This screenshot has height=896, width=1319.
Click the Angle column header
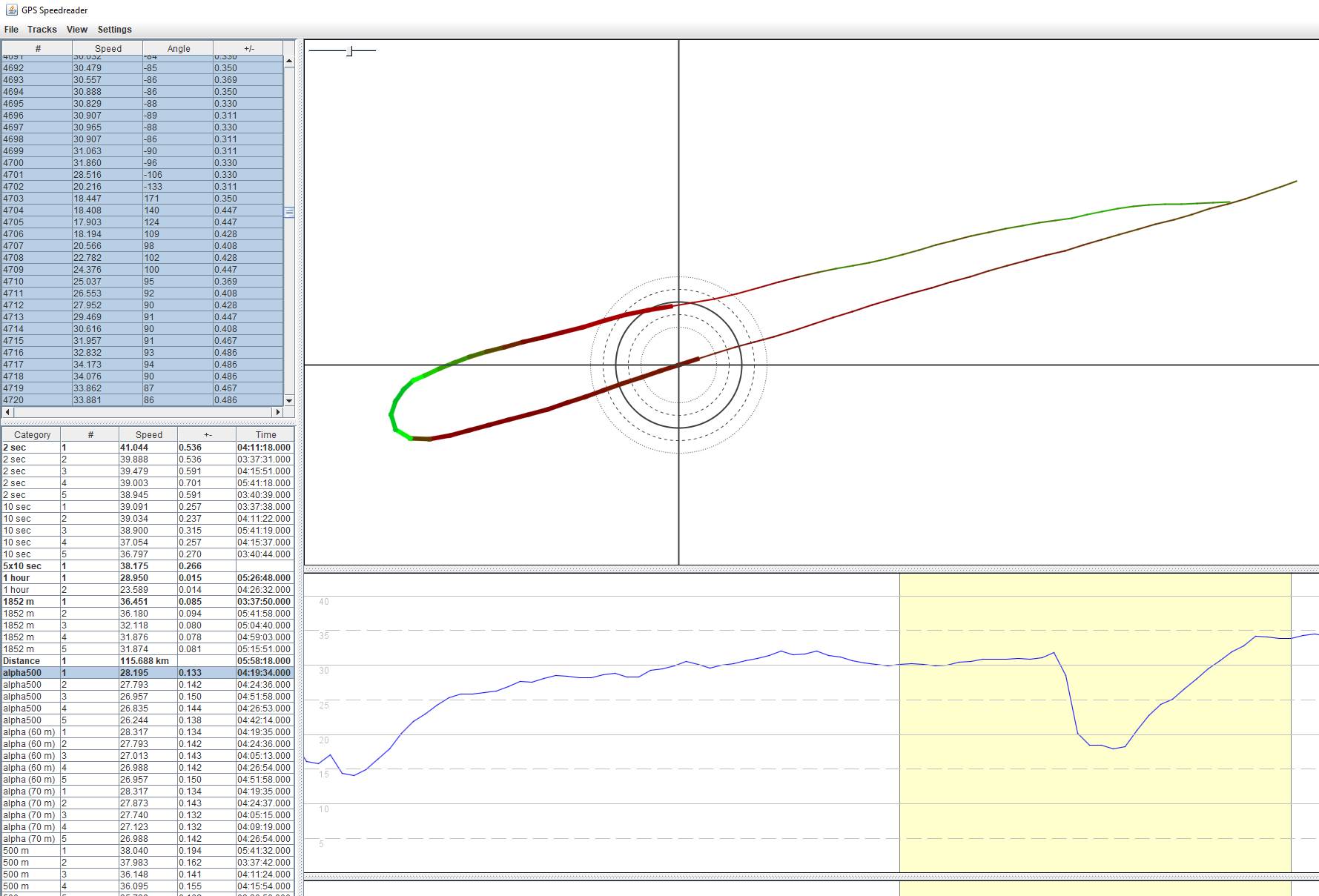(178, 49)
